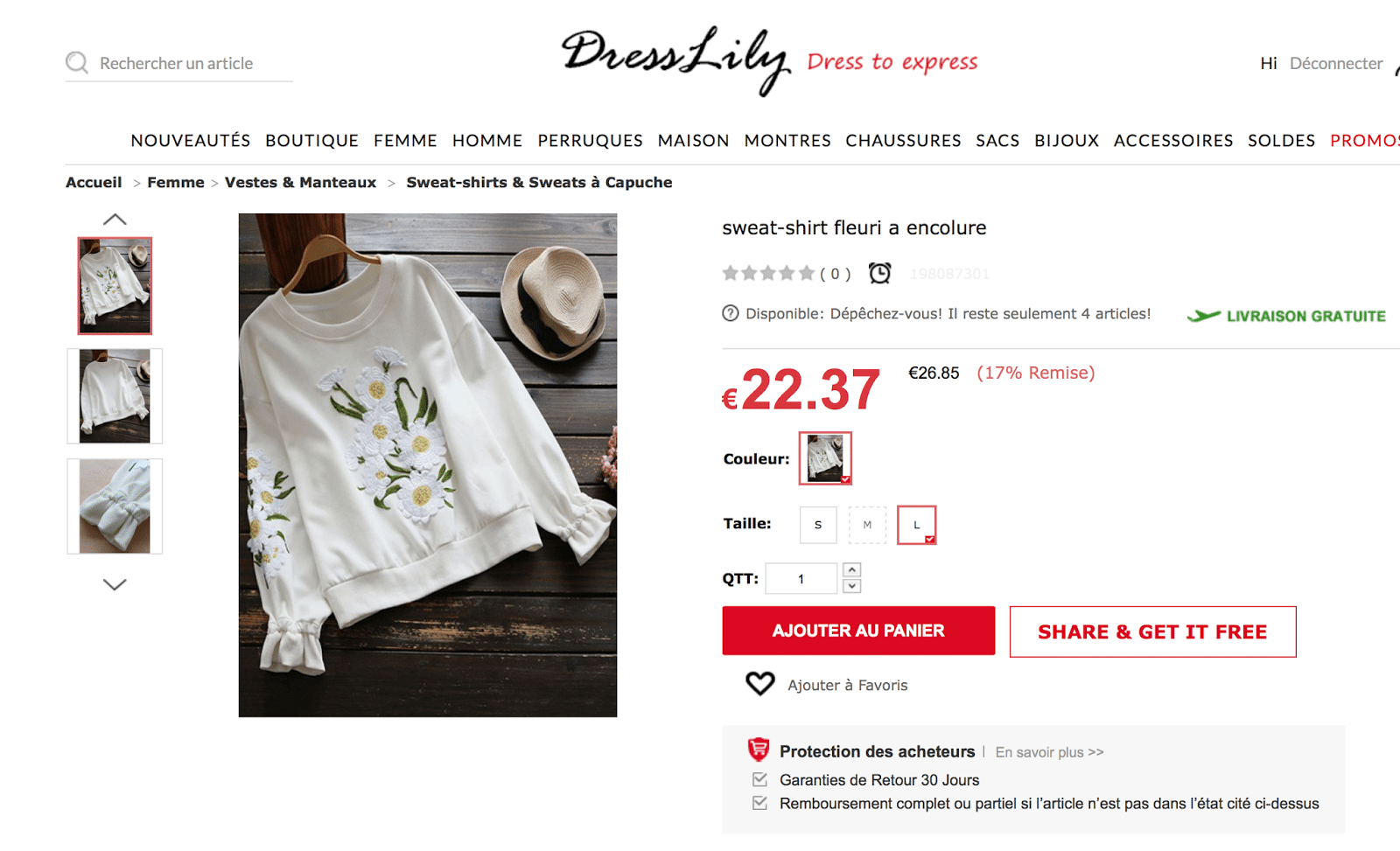Image resolution: width=1400 pixels, height=851 pixels.
Task: Show next thumbnails with down chevron
Action: click(x=115, y=584)
